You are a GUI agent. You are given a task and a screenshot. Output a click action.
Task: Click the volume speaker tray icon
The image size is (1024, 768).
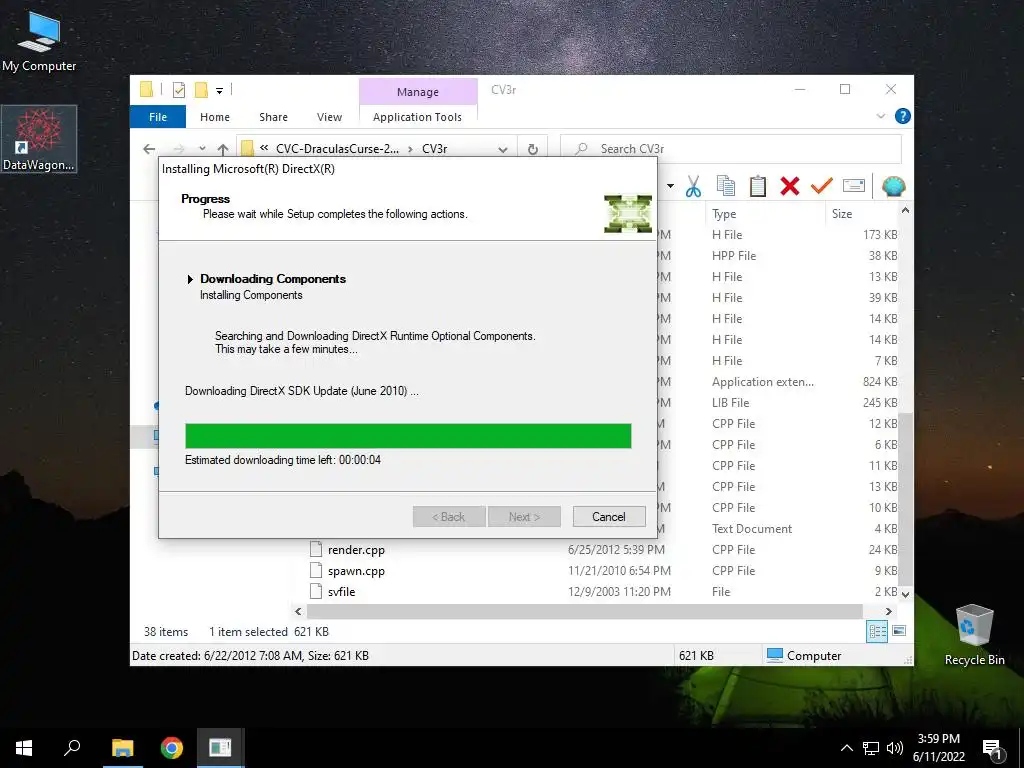click(895, 748)
